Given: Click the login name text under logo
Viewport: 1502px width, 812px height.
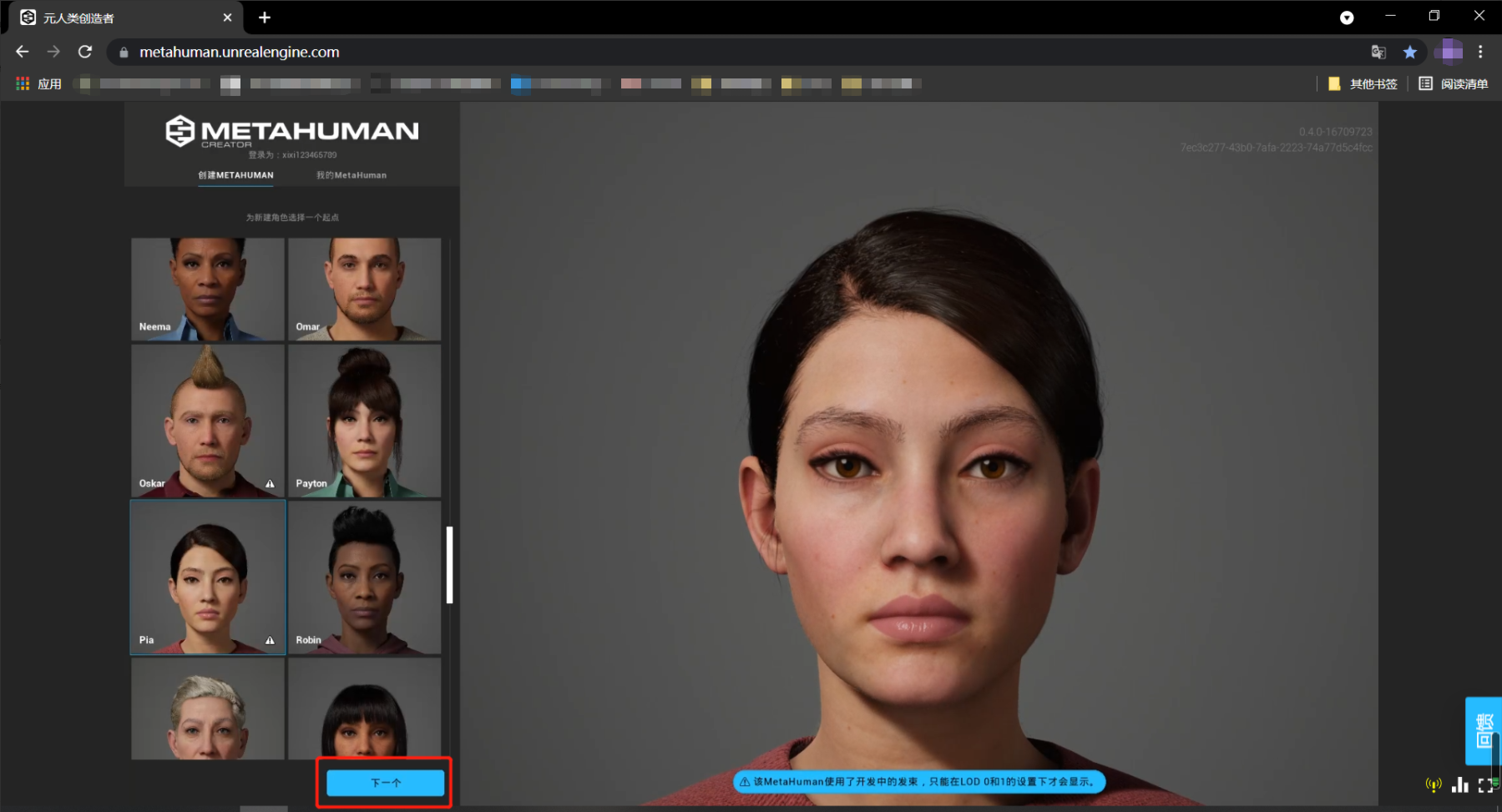Looking at the screenshot, I should tap(292, 155).
